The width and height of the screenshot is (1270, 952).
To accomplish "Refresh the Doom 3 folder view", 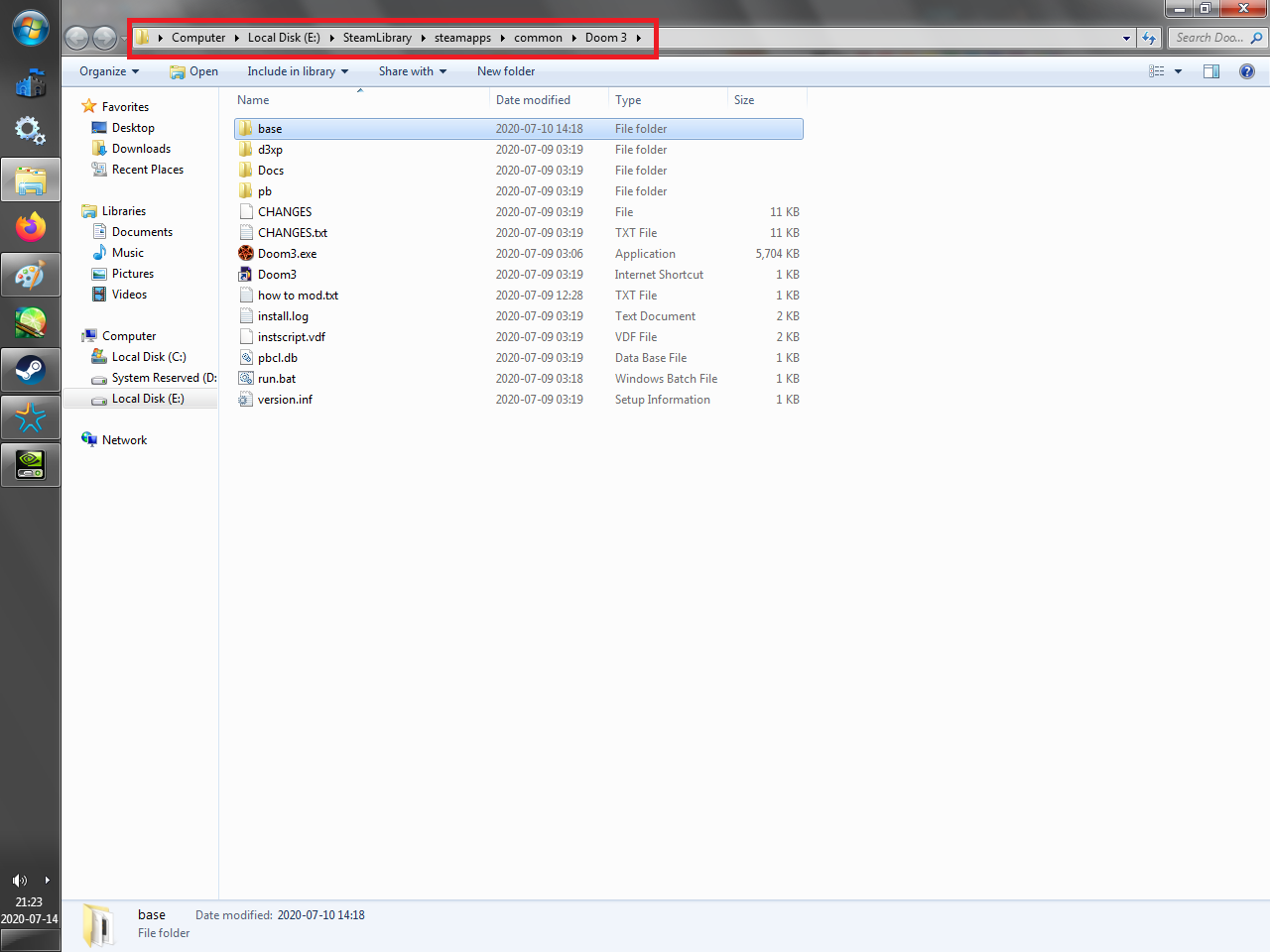I will [x=1149, y=38].
